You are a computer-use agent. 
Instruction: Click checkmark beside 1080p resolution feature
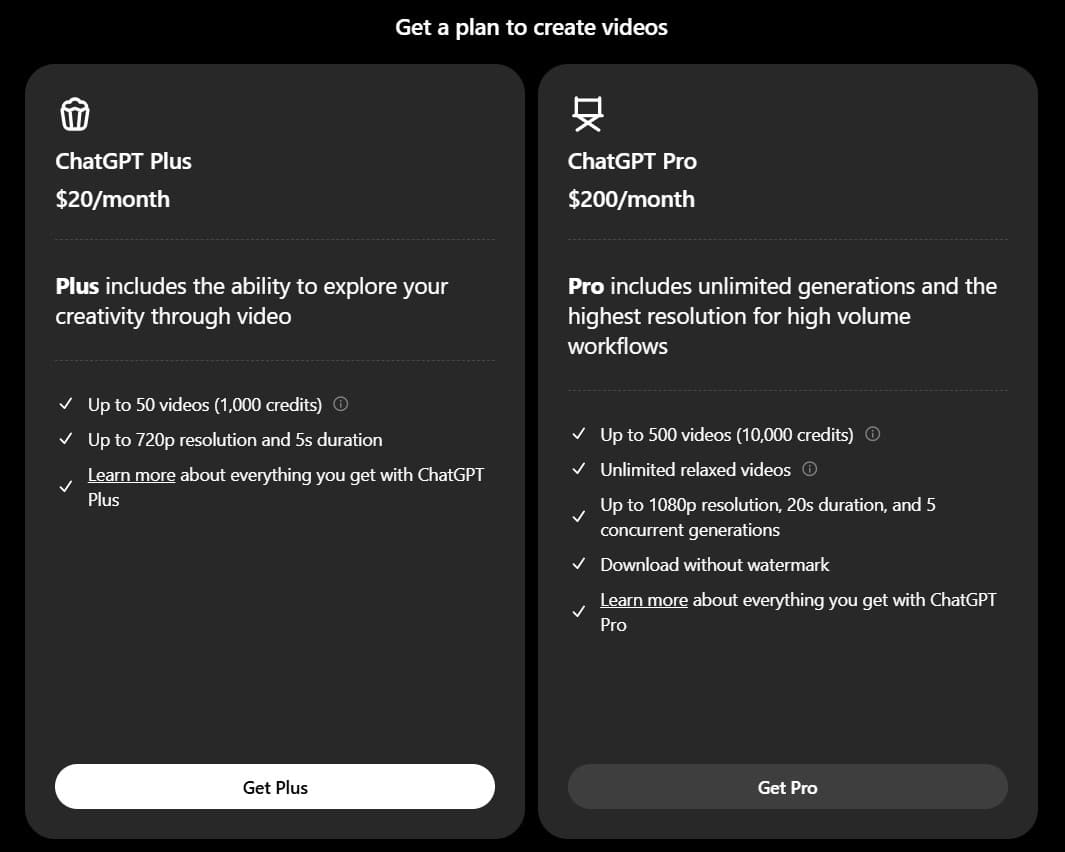tap(578, 517)
